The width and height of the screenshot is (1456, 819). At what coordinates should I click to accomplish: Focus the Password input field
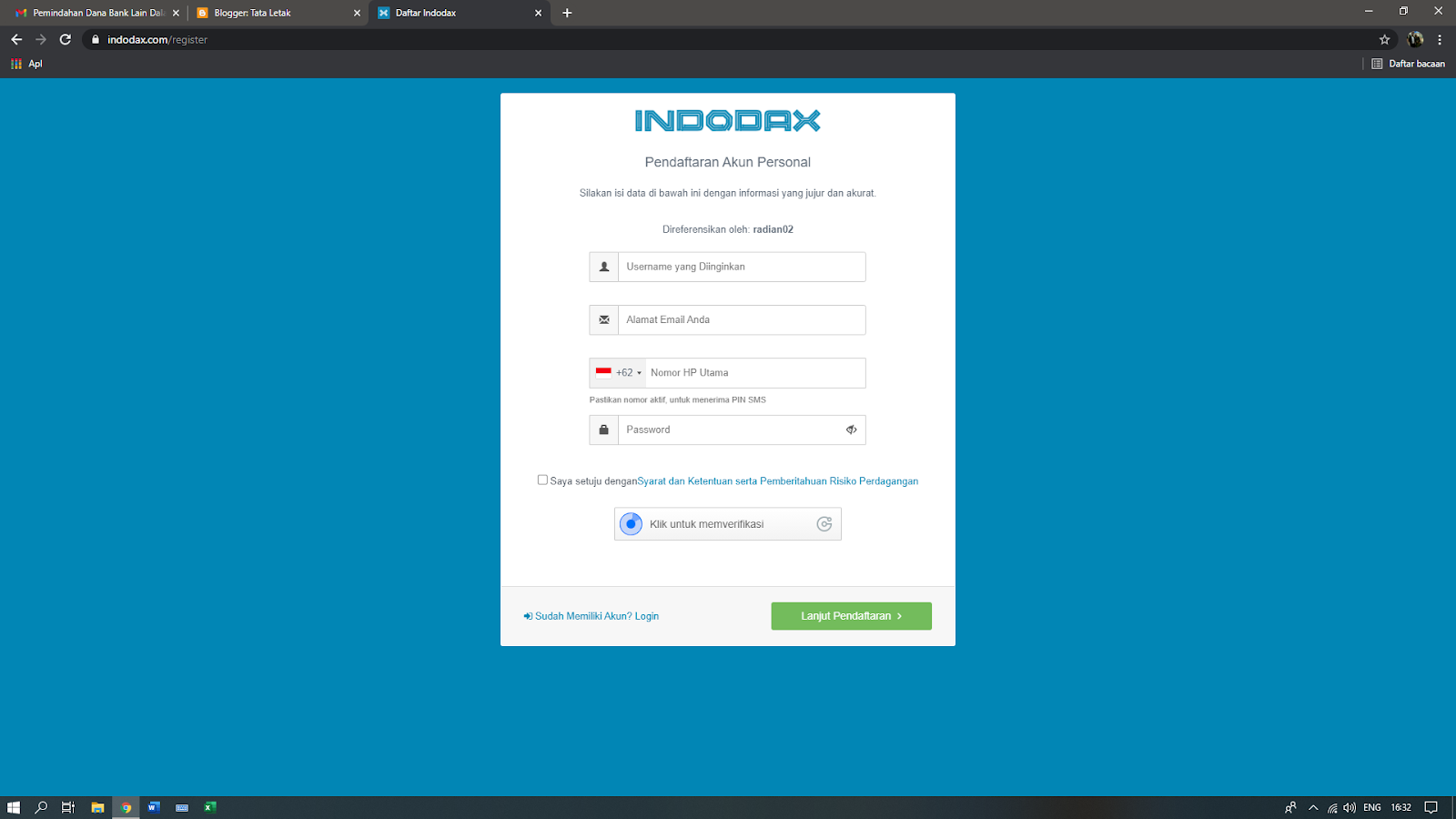pyautogui.click(x=742, y=430)
